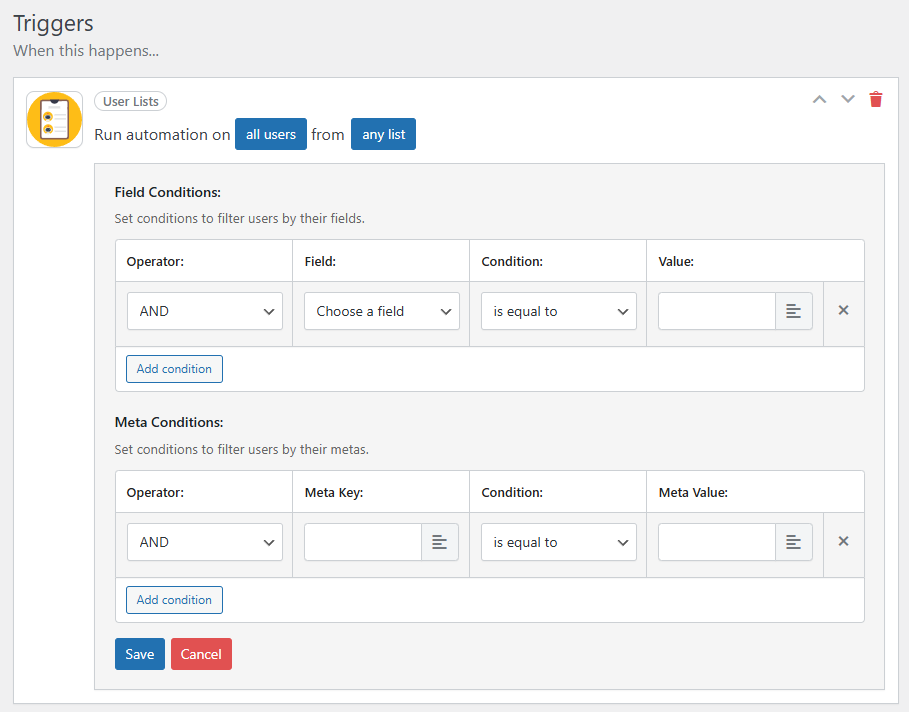Add condition under Meta Conditions
The image size is (909, 712).
(x=174, y=600)
